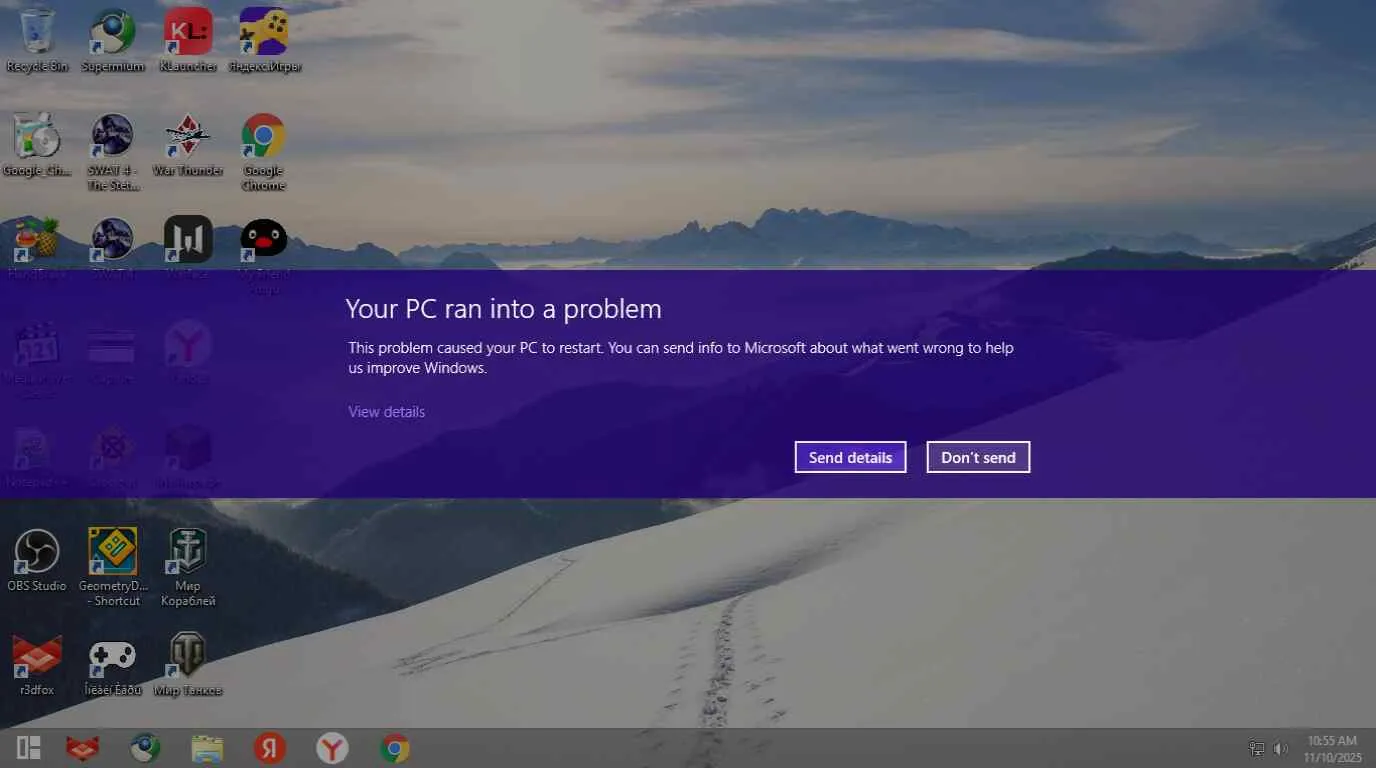Viewport: 1376px width, 768px height.
Task: Open the OBS Studio desktop shortcut
Action: point(37,560)
